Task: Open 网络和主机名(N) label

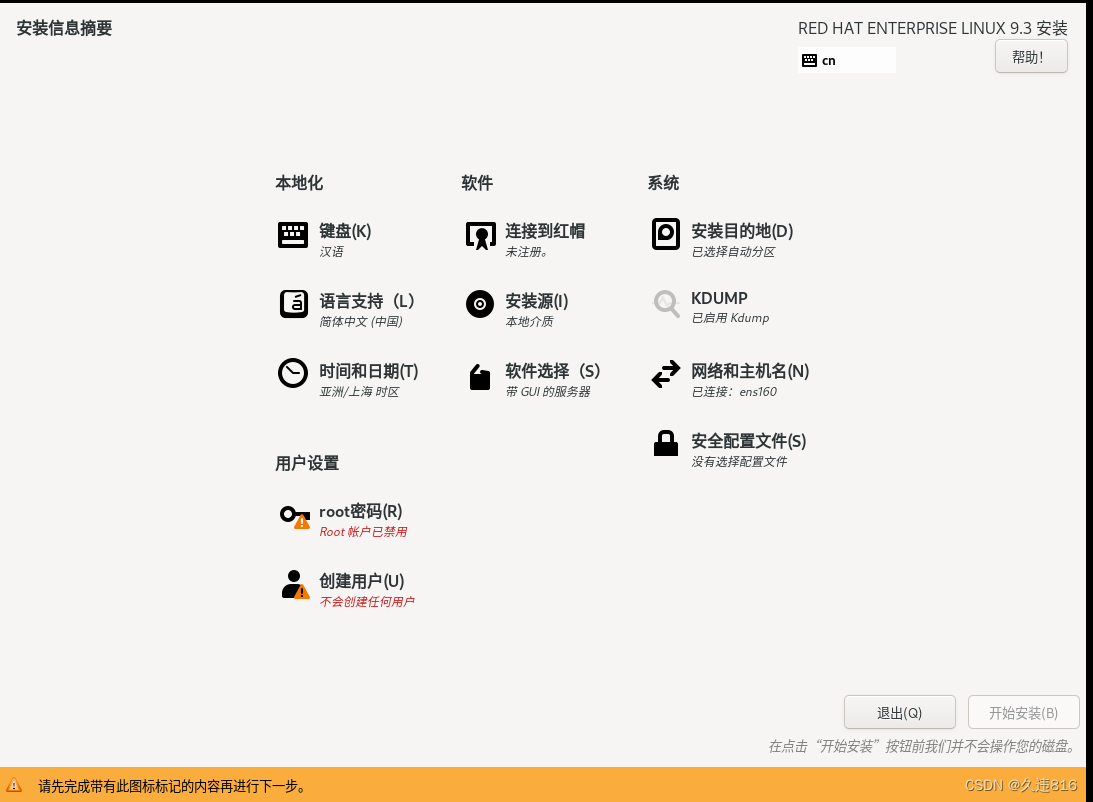Action: pyautogui.click(x=750, y=371)
